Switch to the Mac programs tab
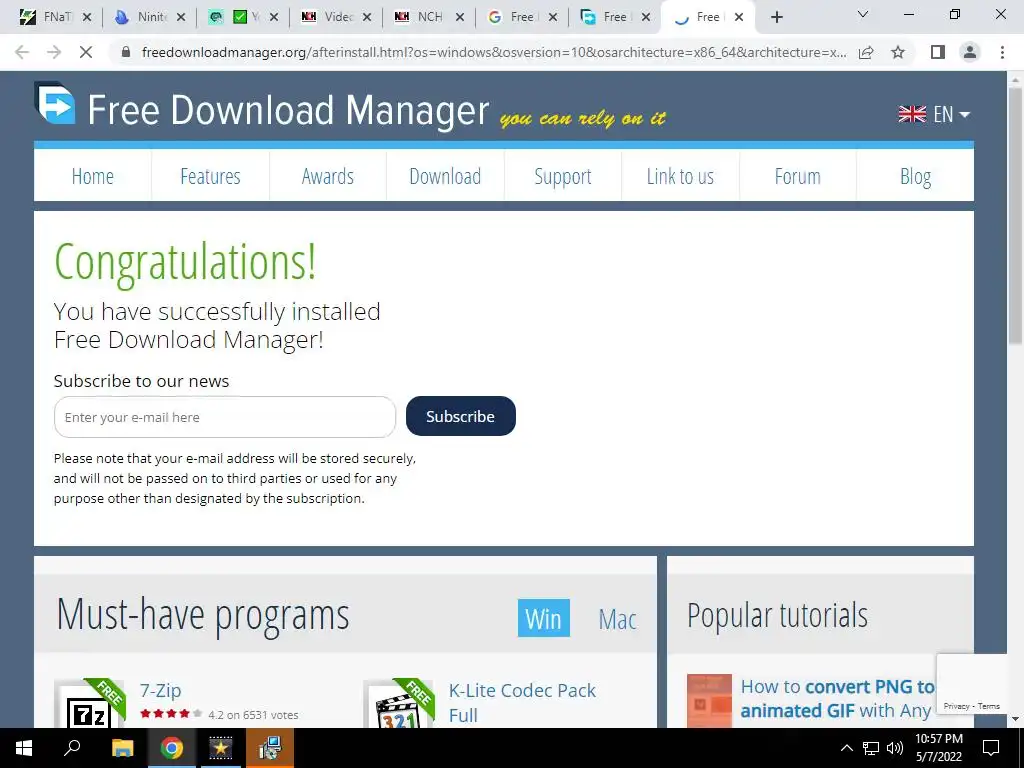The height and width of the screenshot is (768, 1024). point(617,618)
